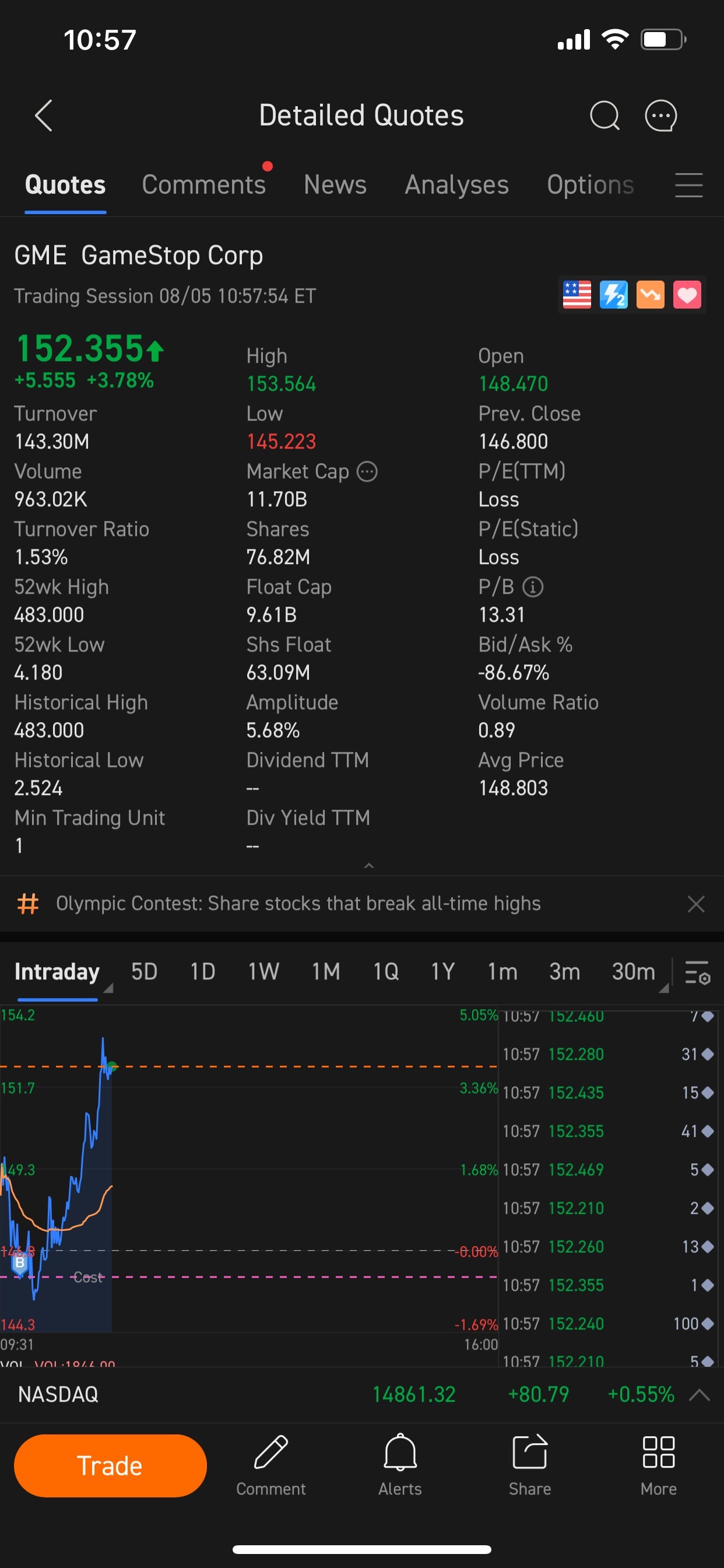This screenshot has height=1568, width=724.
Task: Tap the Market Cap value 11.70B
Action: pos(277,500)
